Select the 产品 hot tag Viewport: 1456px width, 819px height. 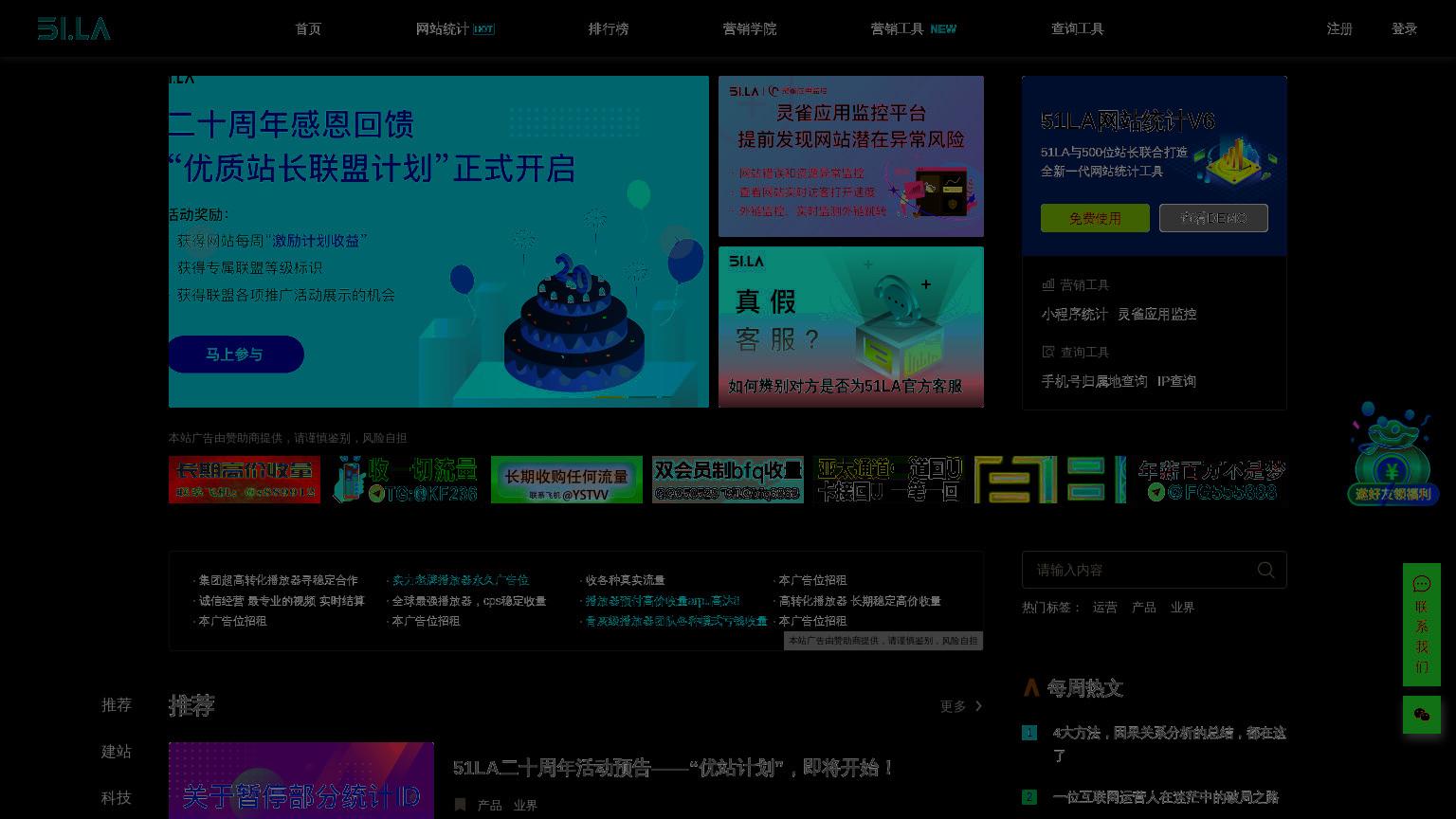[1143, 608]
